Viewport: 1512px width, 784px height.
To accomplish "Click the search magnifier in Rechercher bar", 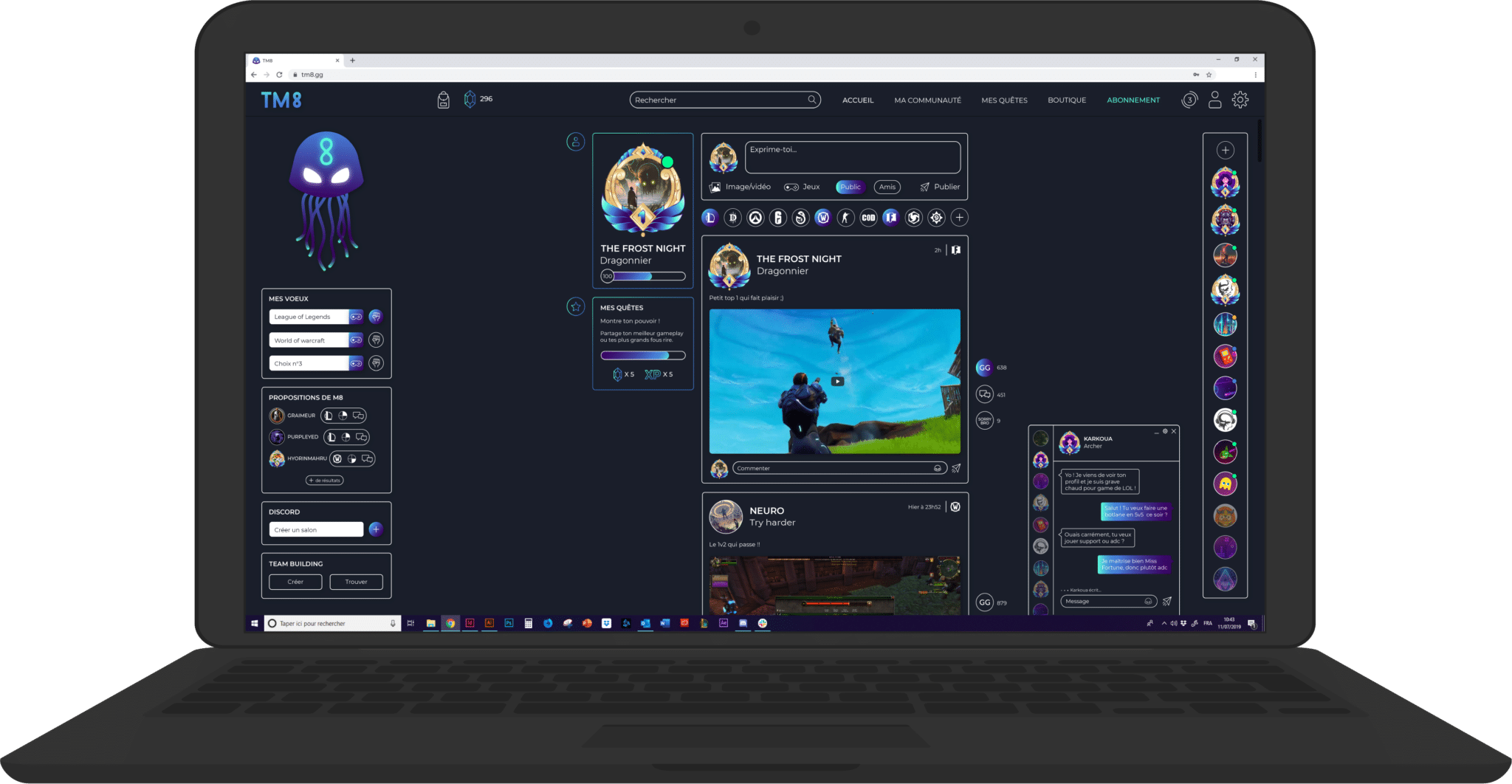I will tap(812, 100).
